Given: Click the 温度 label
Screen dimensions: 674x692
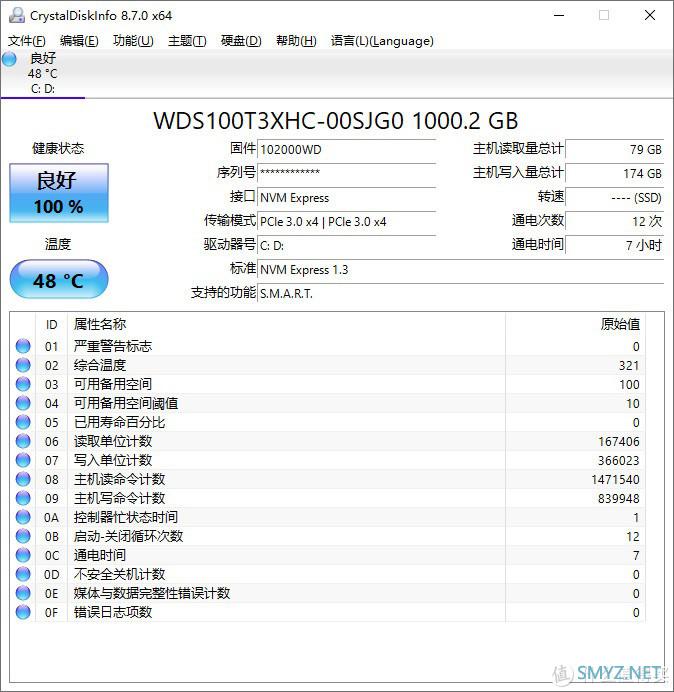Looking at the screenshot, I should [x=58, y=244].
